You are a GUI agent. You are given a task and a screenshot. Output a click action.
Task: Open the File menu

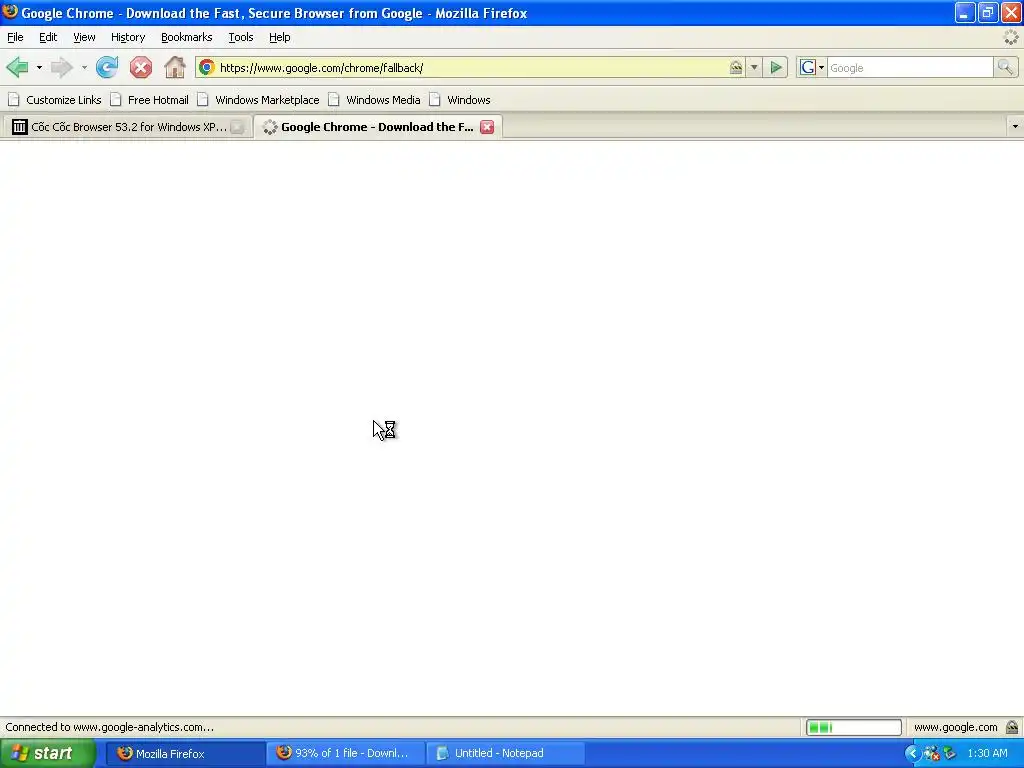tap(15, 37)
